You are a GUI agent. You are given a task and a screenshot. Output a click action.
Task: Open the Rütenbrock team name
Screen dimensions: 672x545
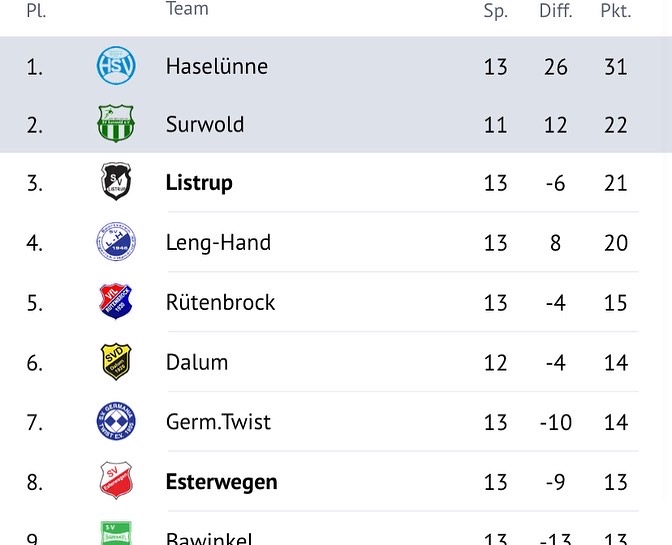click(220, 302)
